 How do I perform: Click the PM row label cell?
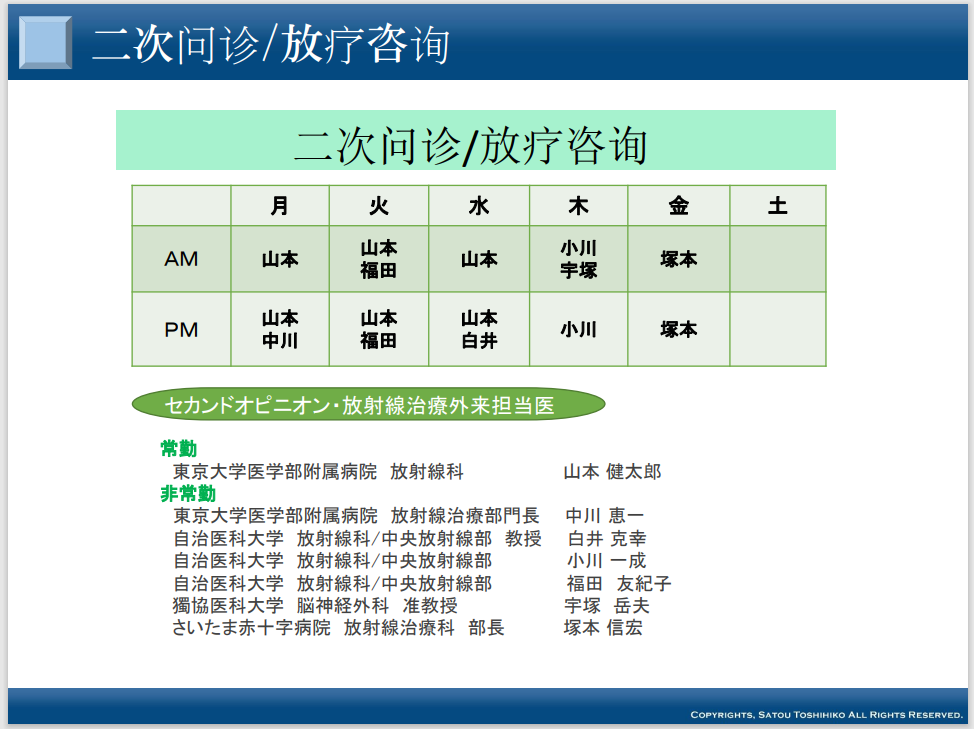[181, 329]
